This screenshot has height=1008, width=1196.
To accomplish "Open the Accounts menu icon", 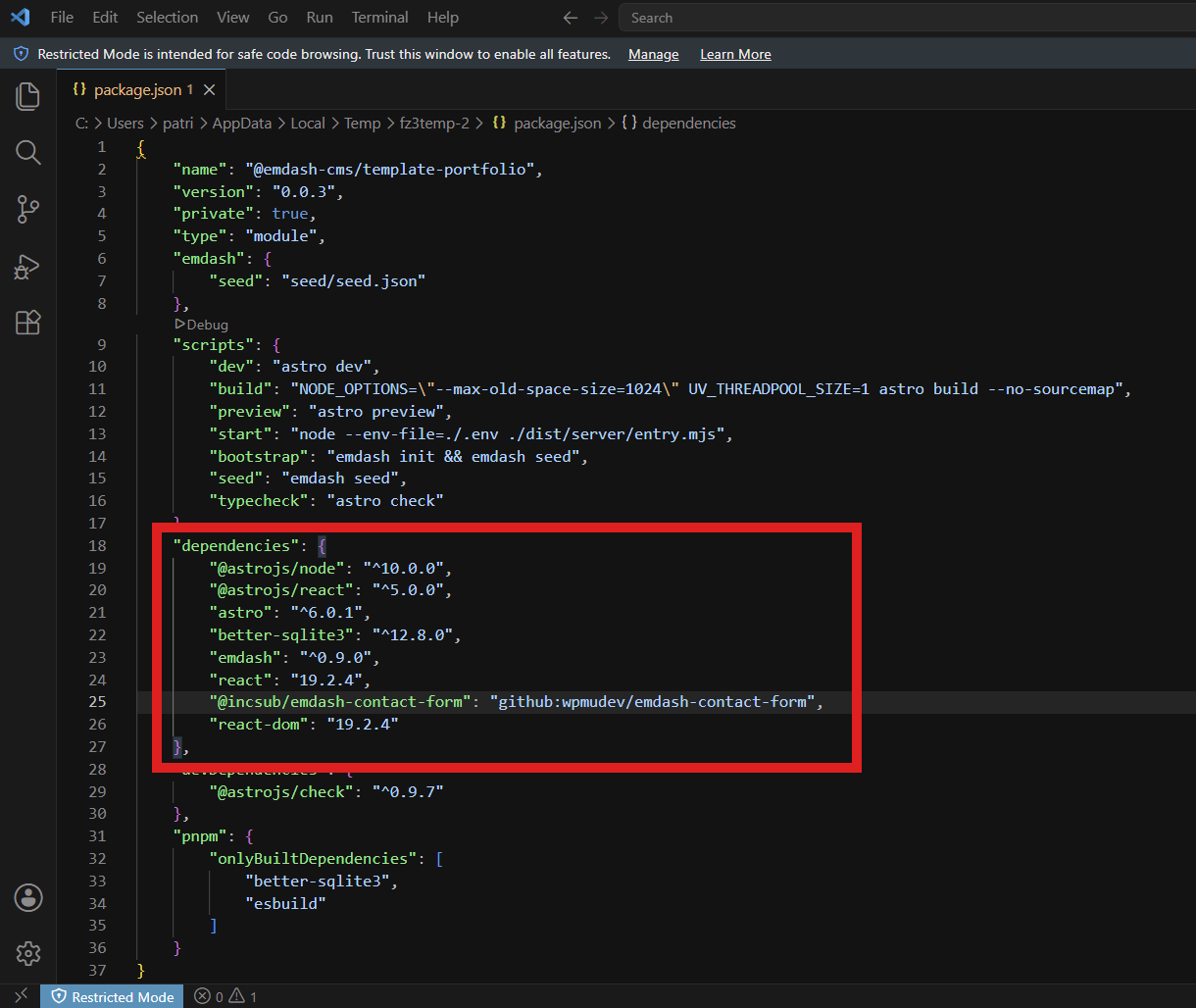I will pos(28,897).
